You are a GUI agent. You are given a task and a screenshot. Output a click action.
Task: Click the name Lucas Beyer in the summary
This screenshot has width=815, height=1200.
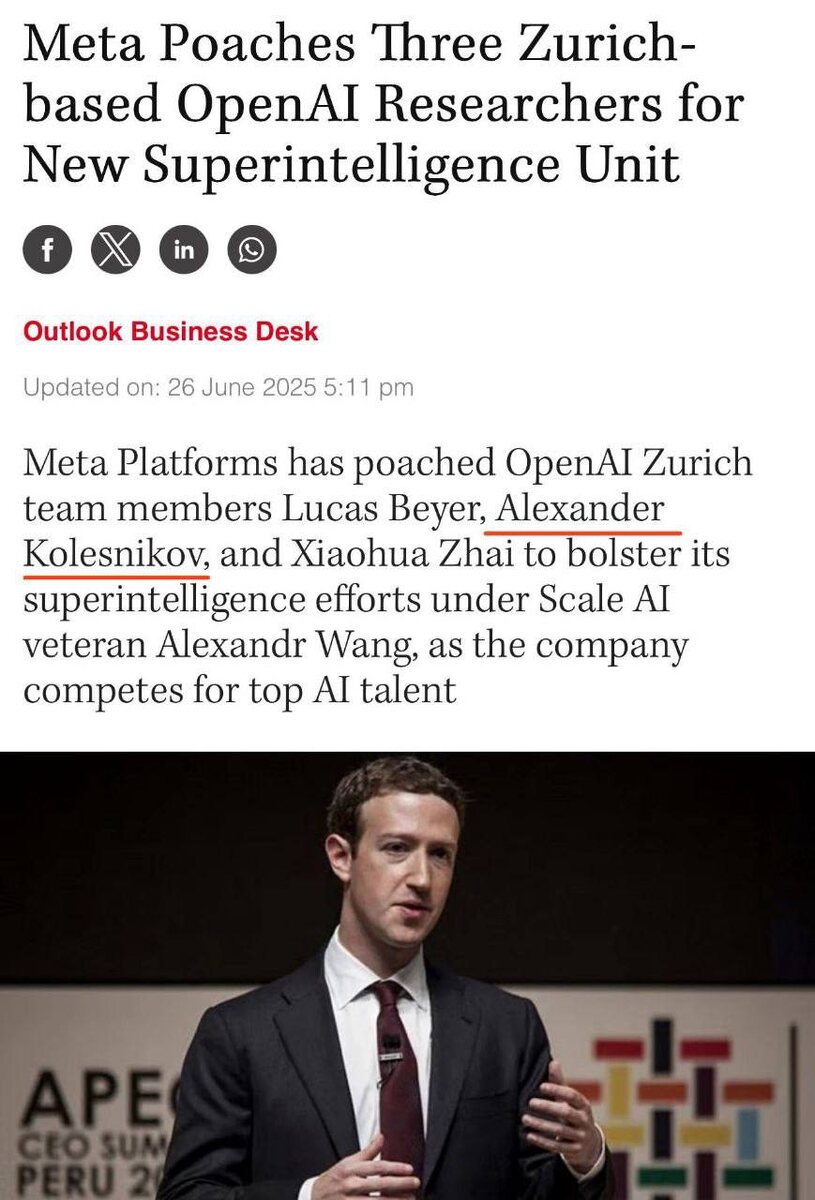[x=384, y=508]
